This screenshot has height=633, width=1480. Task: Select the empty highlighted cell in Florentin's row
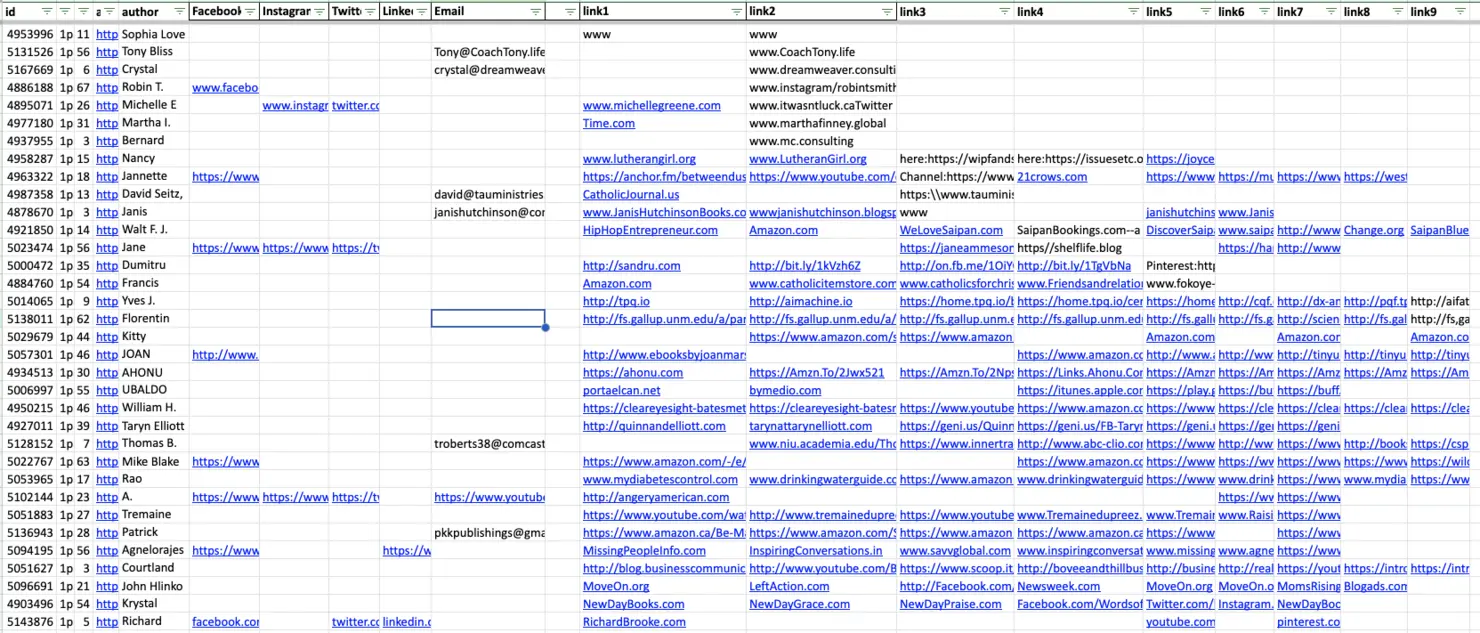(x=486, y=318)
